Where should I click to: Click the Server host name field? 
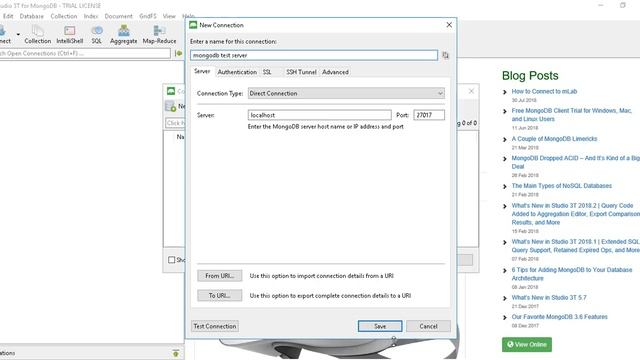coord(320,115)
